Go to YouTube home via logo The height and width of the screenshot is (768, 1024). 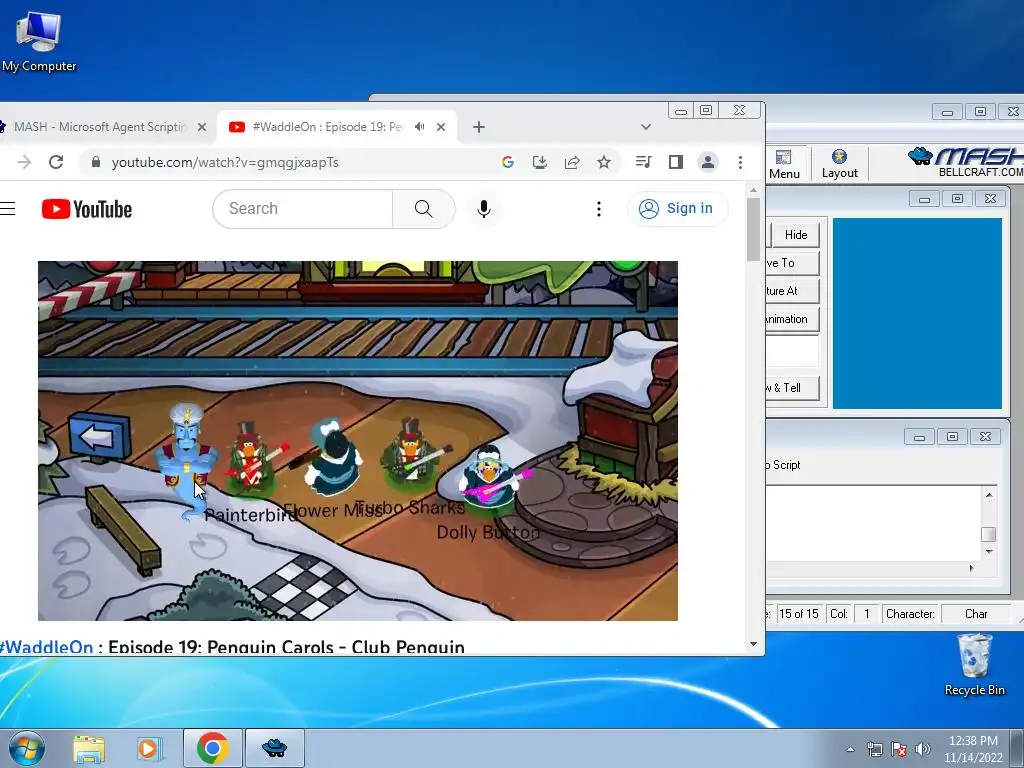pyautogui.click(x=87, y=209)
